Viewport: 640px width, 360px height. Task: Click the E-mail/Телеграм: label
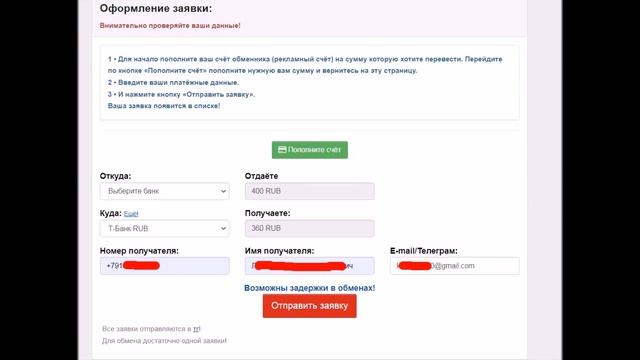424,251
